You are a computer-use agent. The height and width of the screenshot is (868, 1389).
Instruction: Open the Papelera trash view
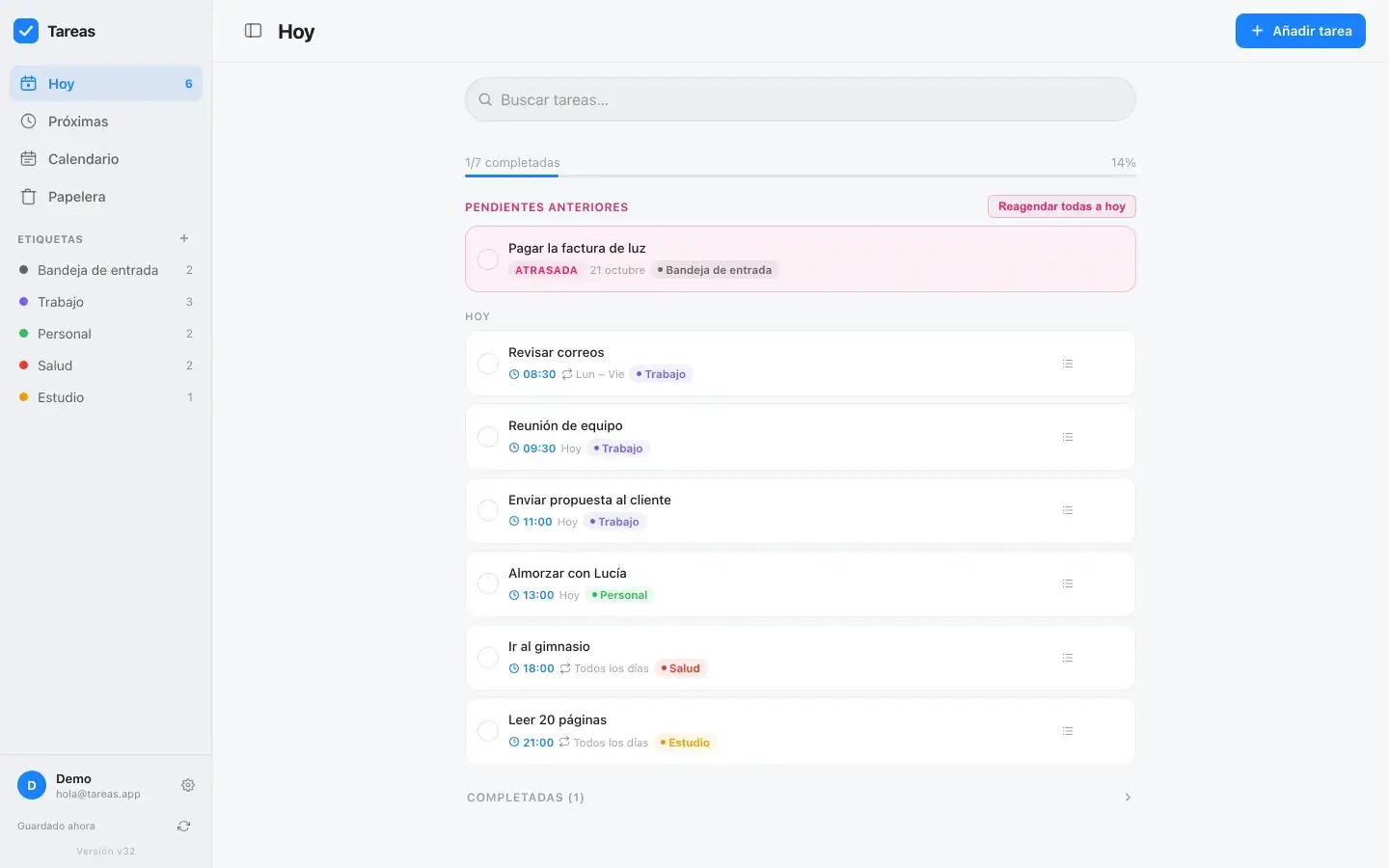tap(106, 197)
